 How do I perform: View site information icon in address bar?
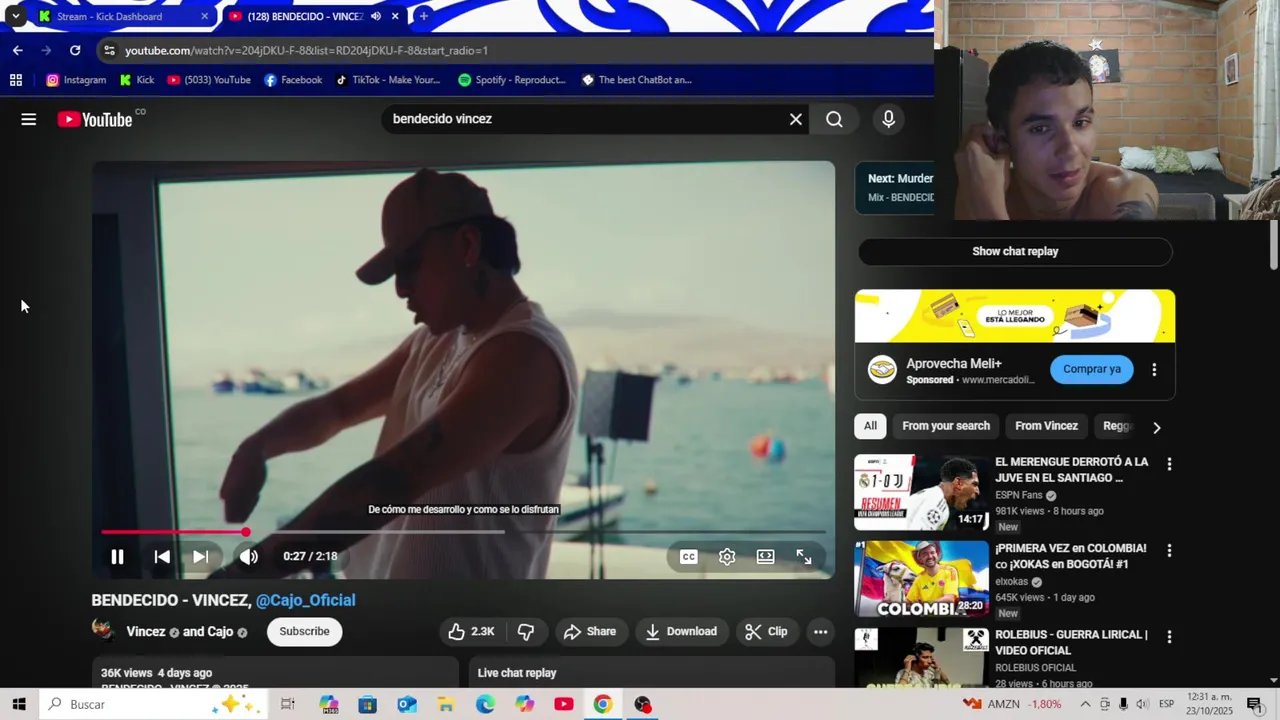pos(109,50)
